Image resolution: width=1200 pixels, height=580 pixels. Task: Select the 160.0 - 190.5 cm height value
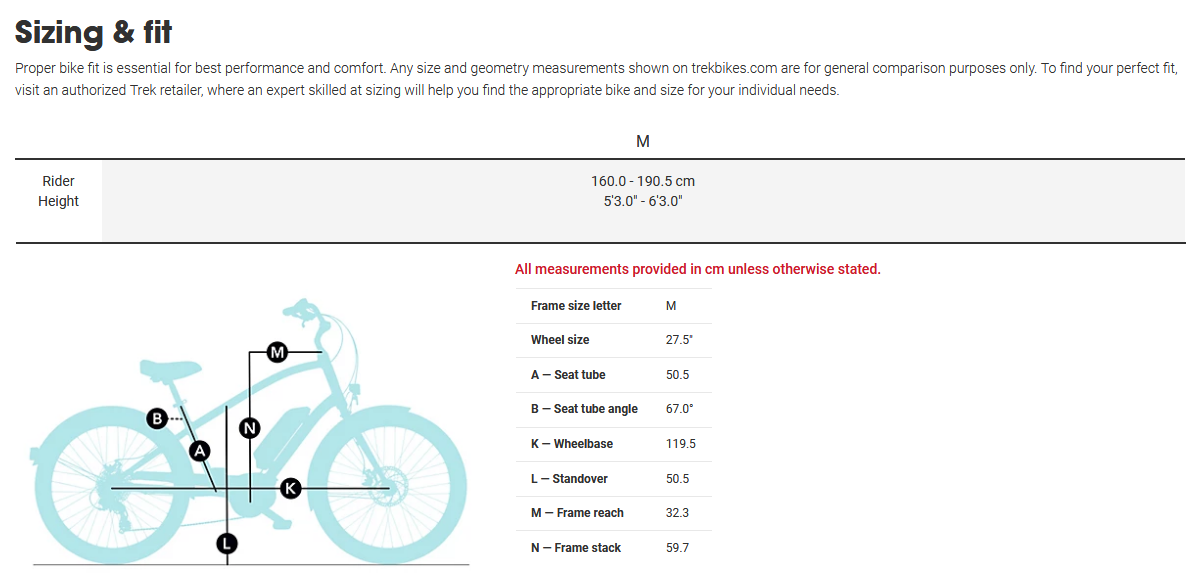pos(643,181)
